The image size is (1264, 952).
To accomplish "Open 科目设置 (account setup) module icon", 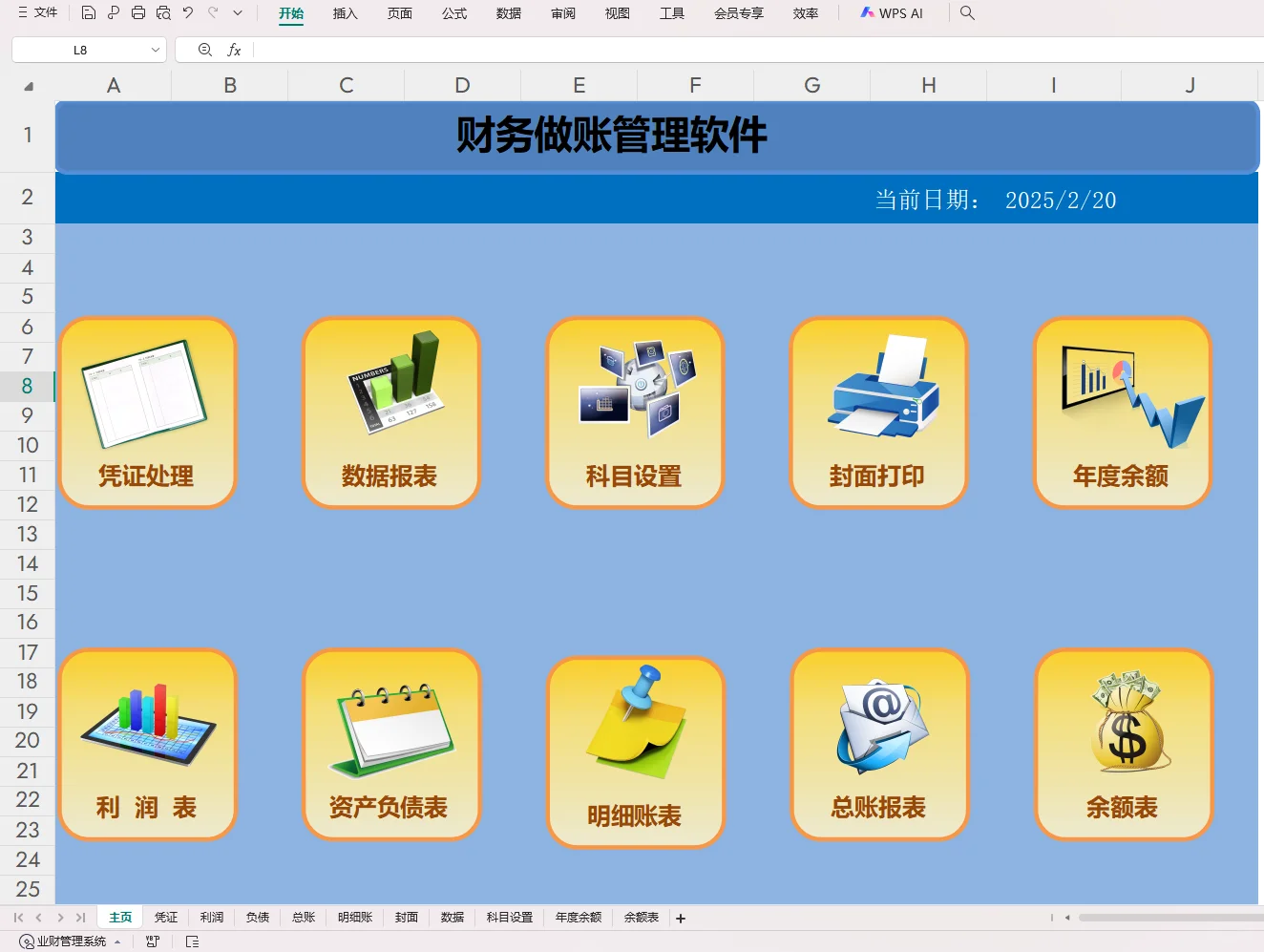I will [634, 411].
